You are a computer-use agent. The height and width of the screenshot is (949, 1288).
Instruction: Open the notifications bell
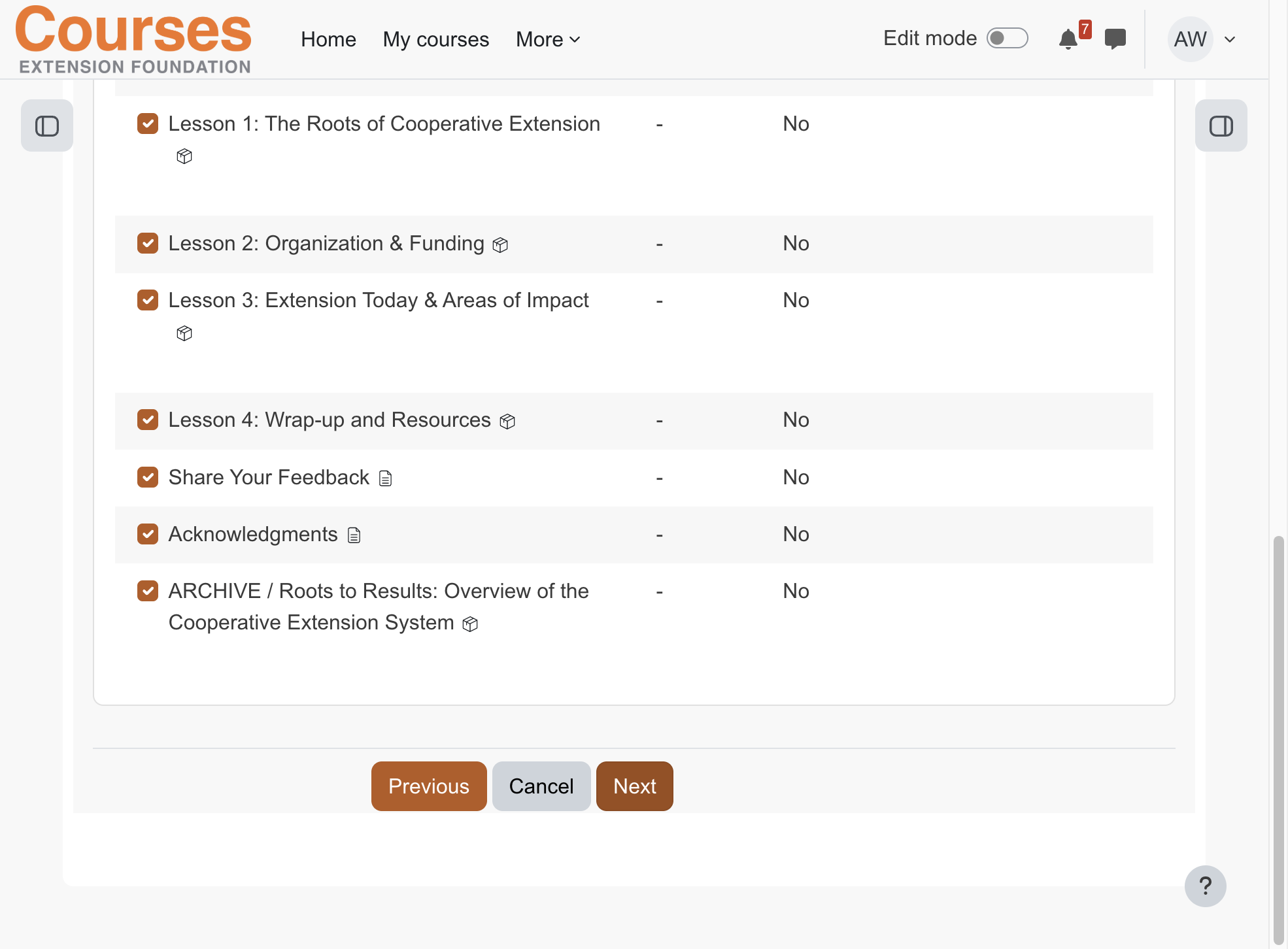[1068, 39]
